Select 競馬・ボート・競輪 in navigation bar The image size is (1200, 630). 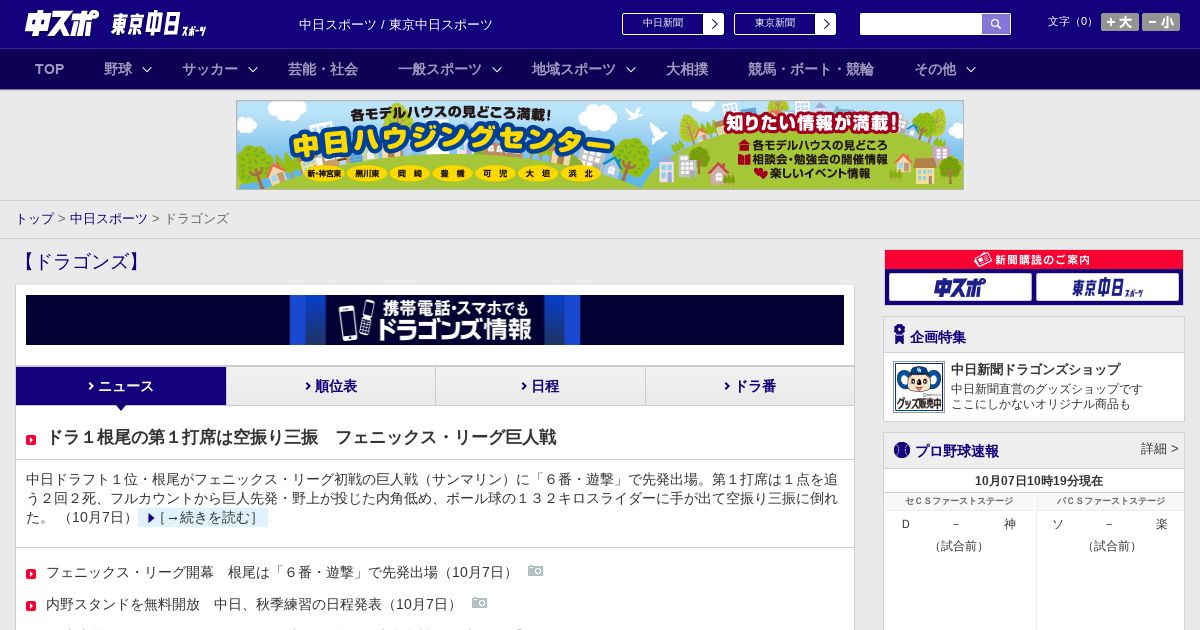[x=811, y=69]
